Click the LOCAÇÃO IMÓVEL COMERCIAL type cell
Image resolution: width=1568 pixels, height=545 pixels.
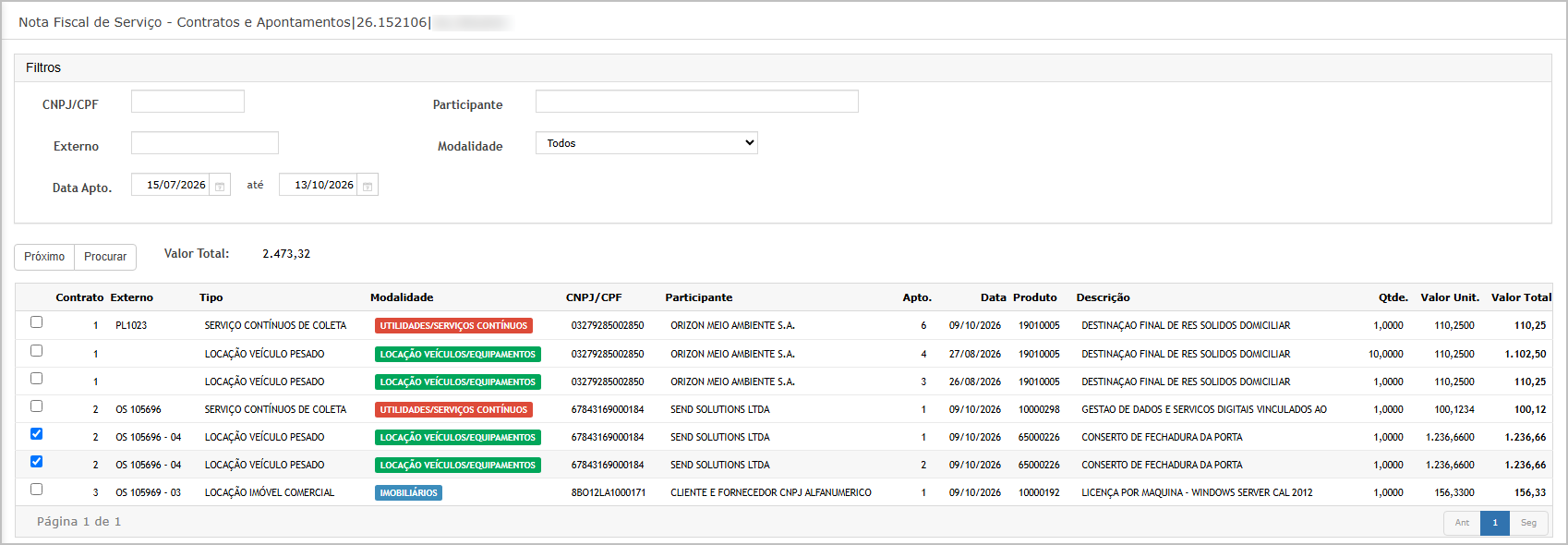click(x=270, y=493)
